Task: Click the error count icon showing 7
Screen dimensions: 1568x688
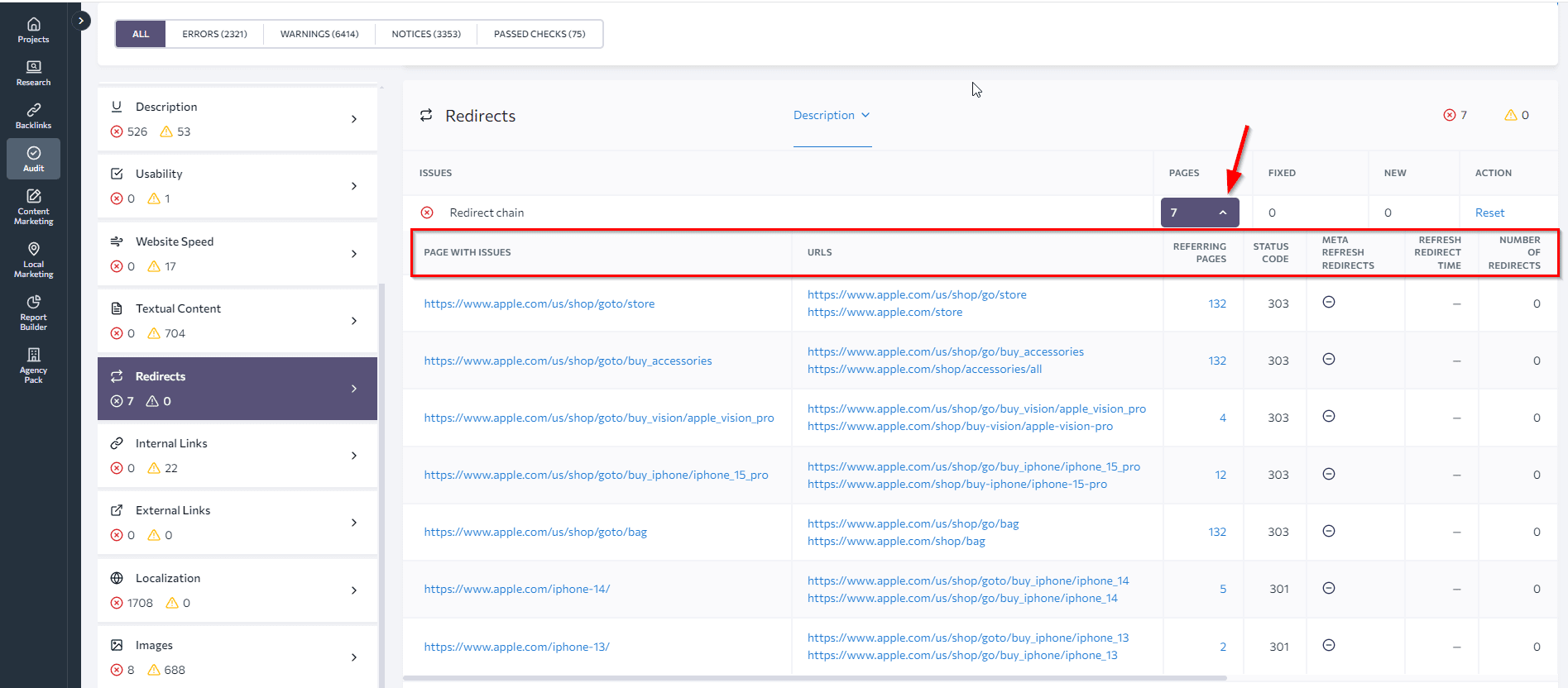Action: (x=1450, y=115)
